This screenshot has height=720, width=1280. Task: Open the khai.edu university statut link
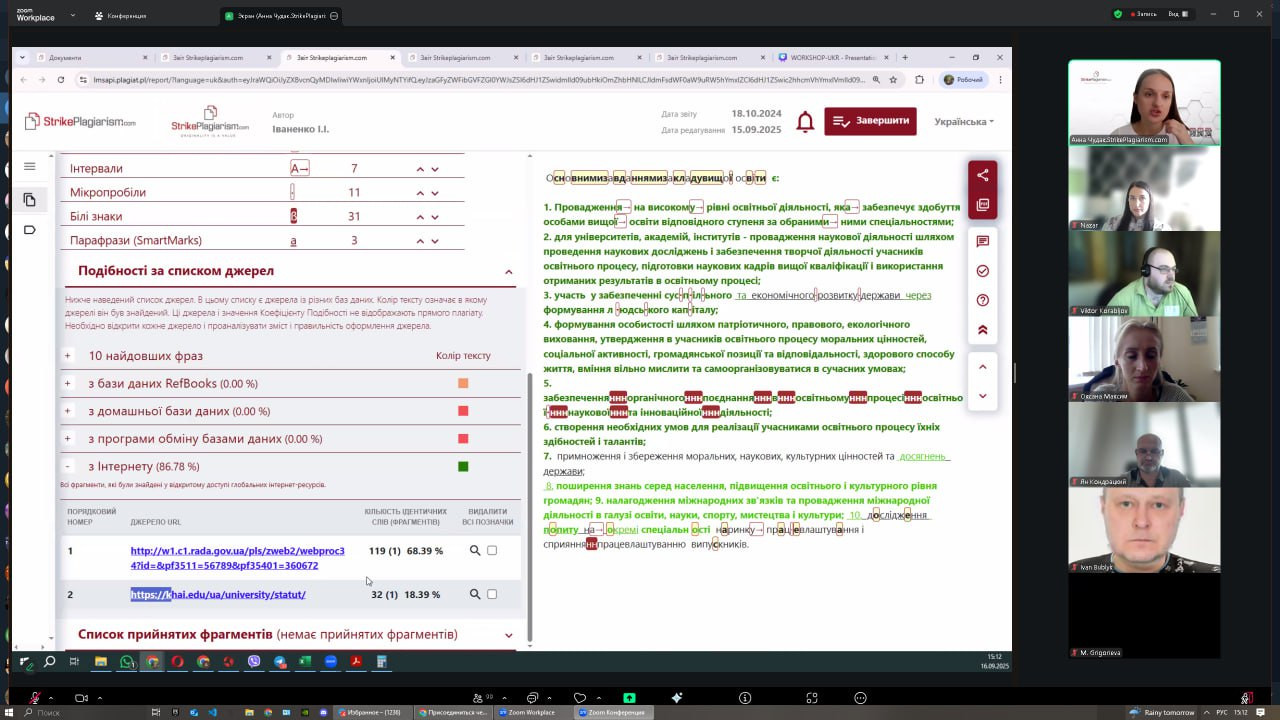tap(218, 595)
